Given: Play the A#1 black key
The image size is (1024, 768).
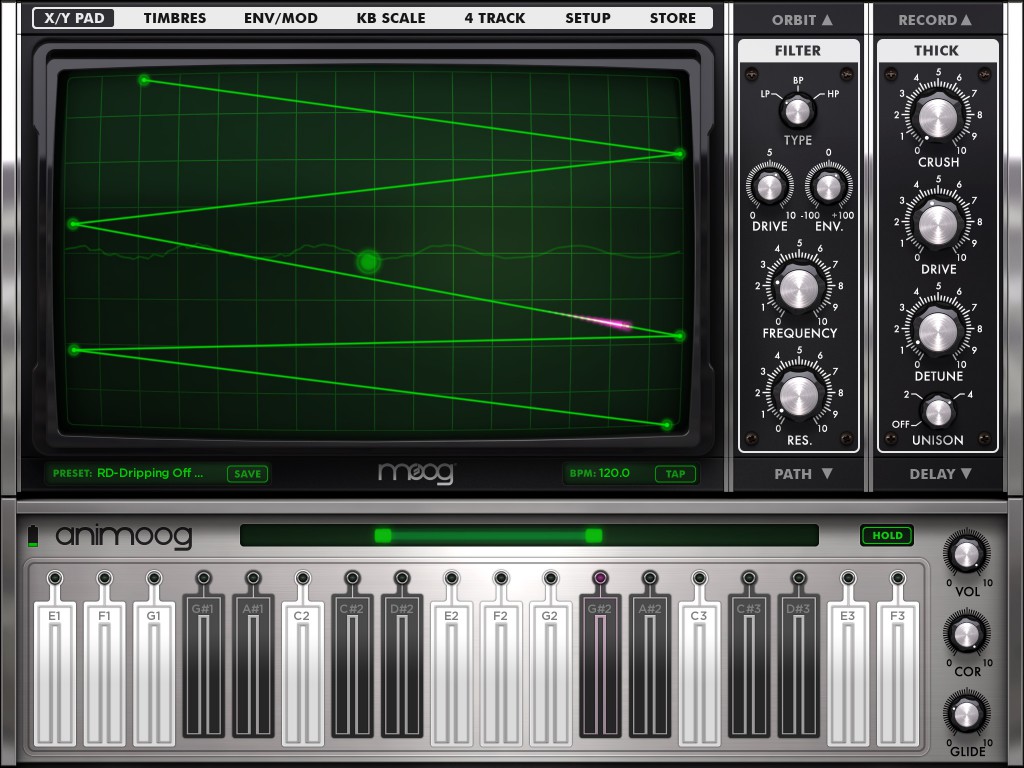Looking at the screenshot, I should click(253, 666).
